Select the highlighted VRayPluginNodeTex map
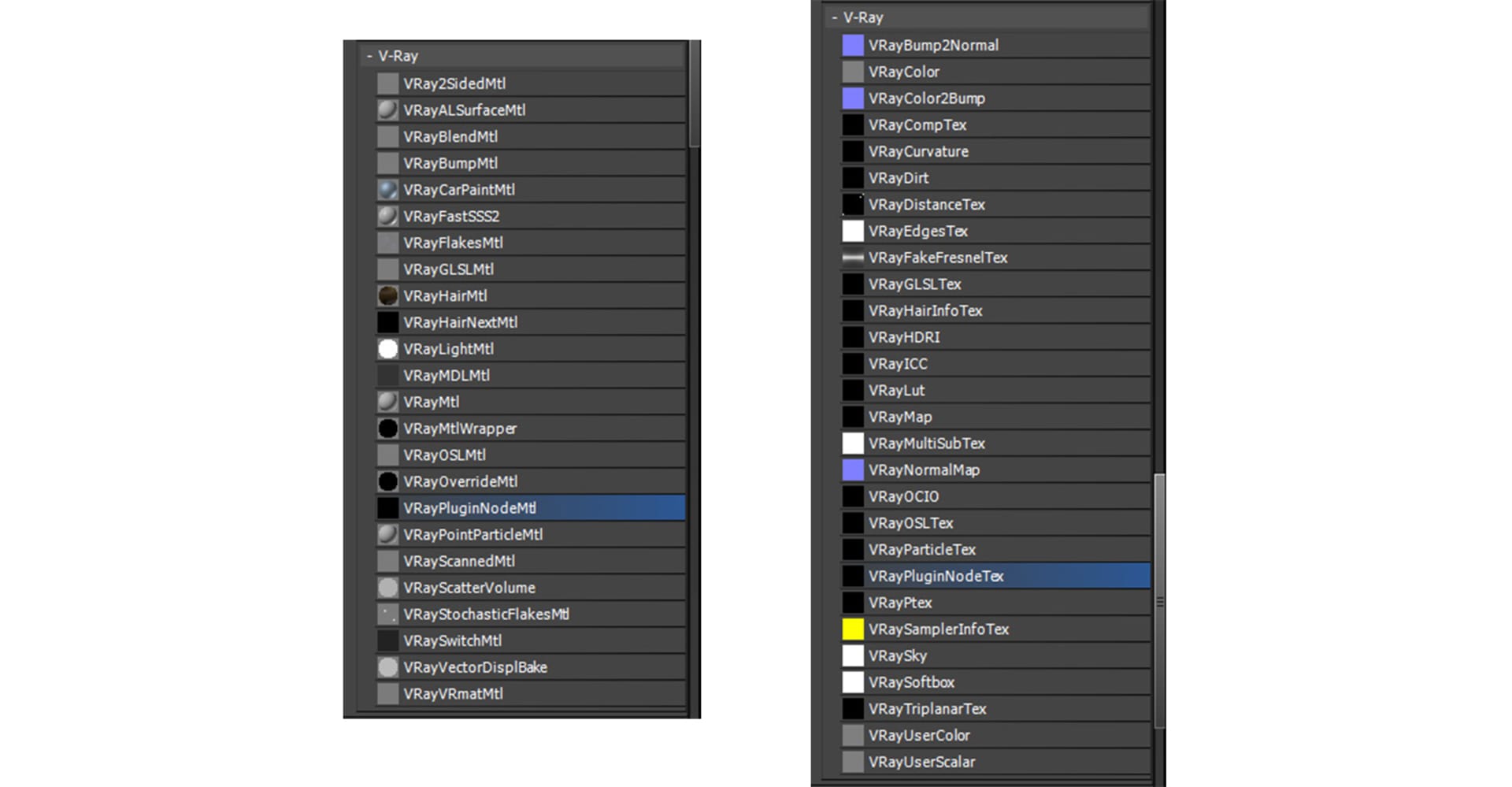 pos(996,576)
